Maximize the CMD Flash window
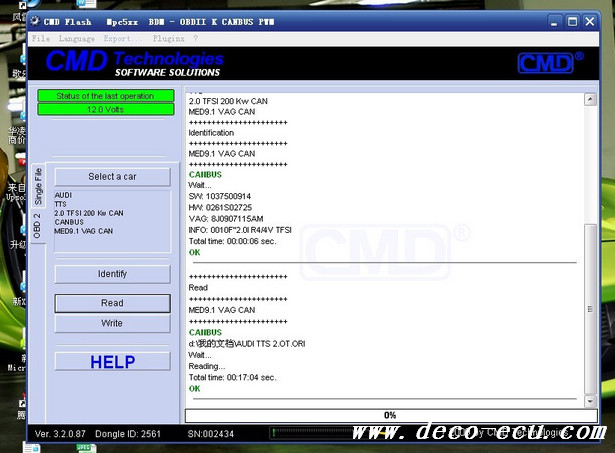The image size is (615, 453). tap(573, 22)
